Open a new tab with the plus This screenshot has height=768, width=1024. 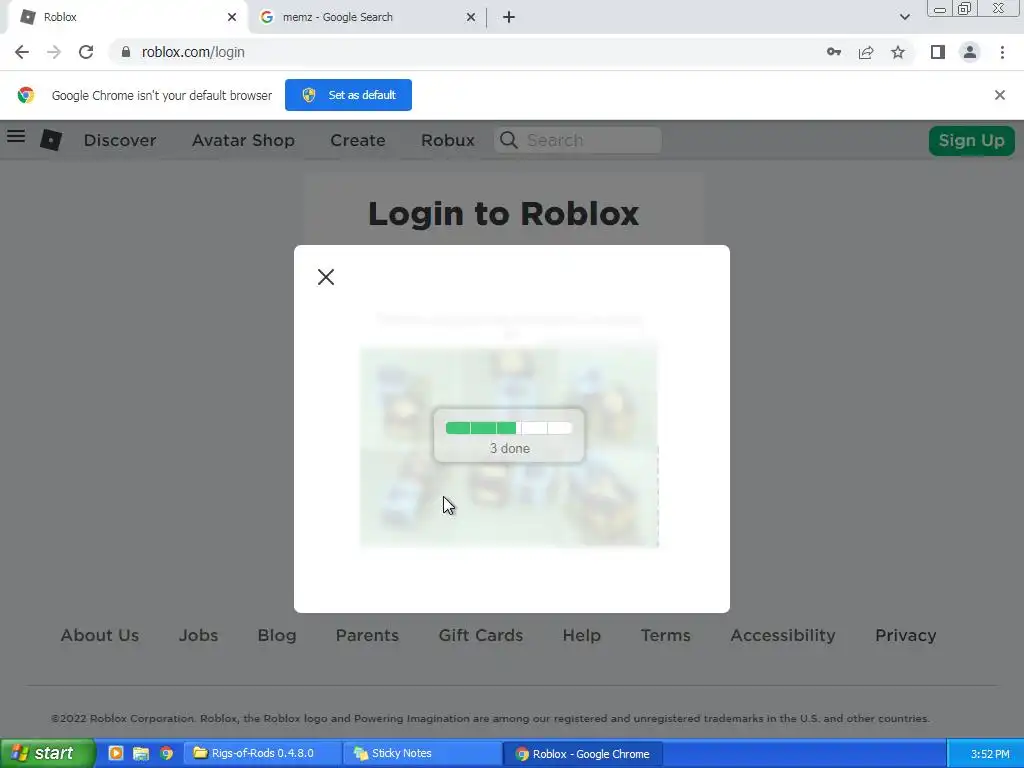coord(509,17)
